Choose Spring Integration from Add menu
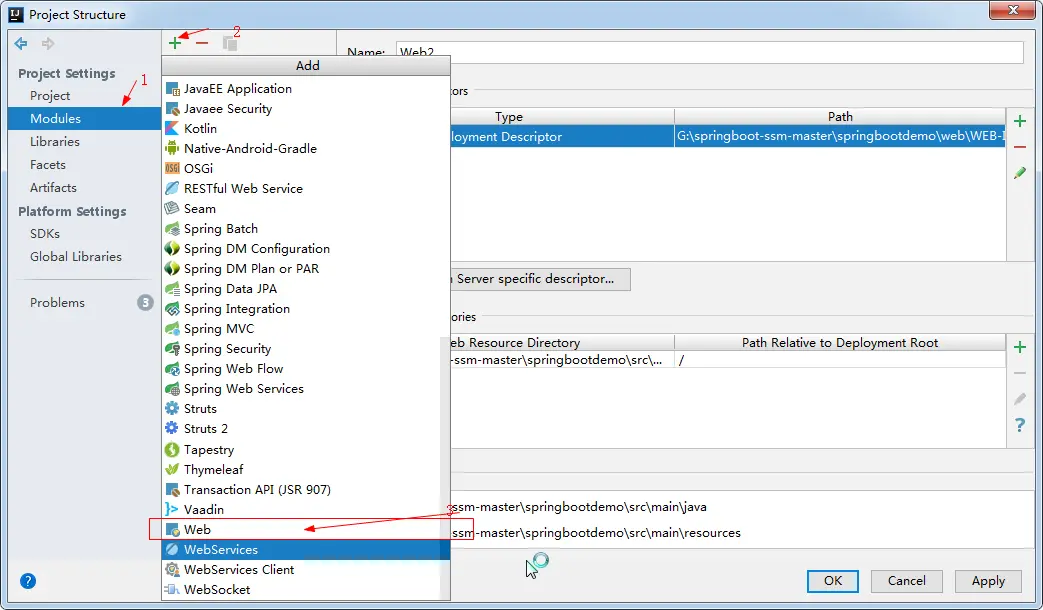The image size is (1043, 610). [305, 309]
